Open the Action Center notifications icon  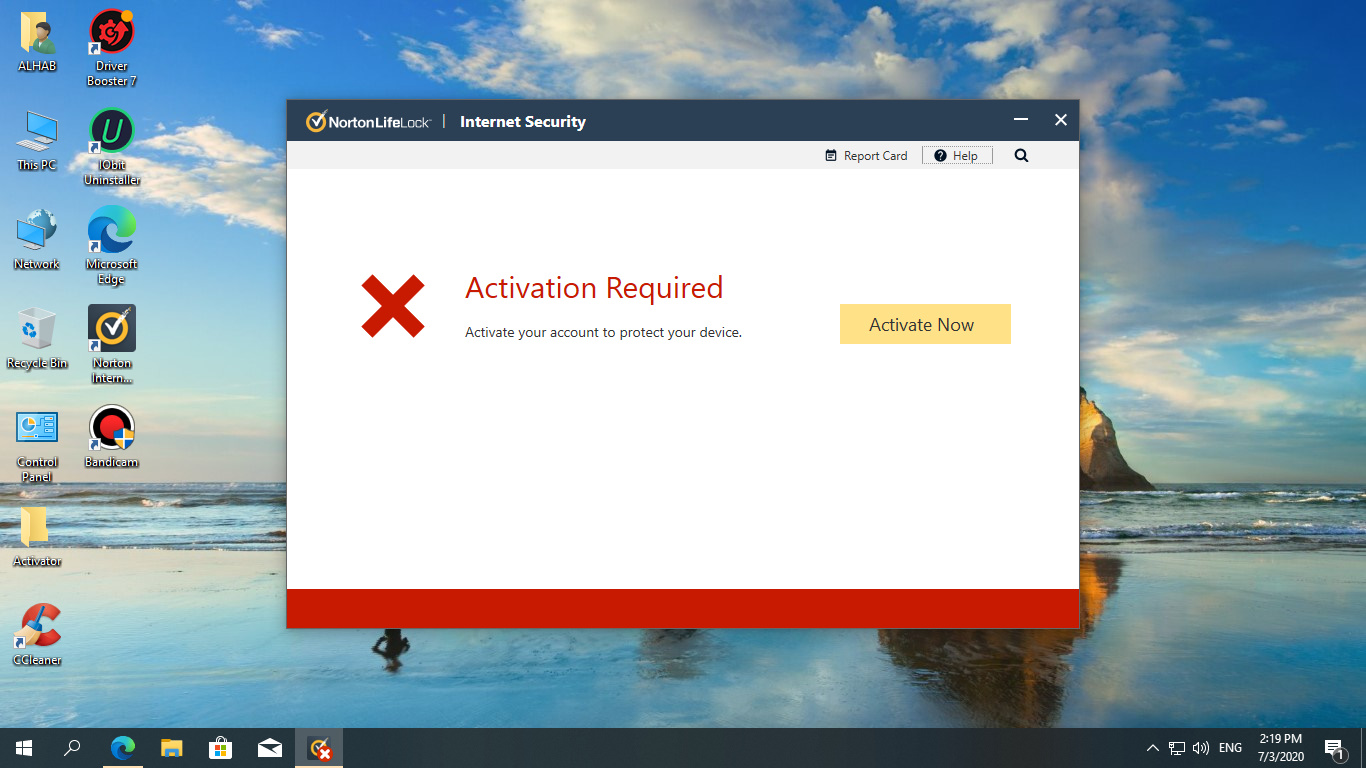(x=1336, y=748)
